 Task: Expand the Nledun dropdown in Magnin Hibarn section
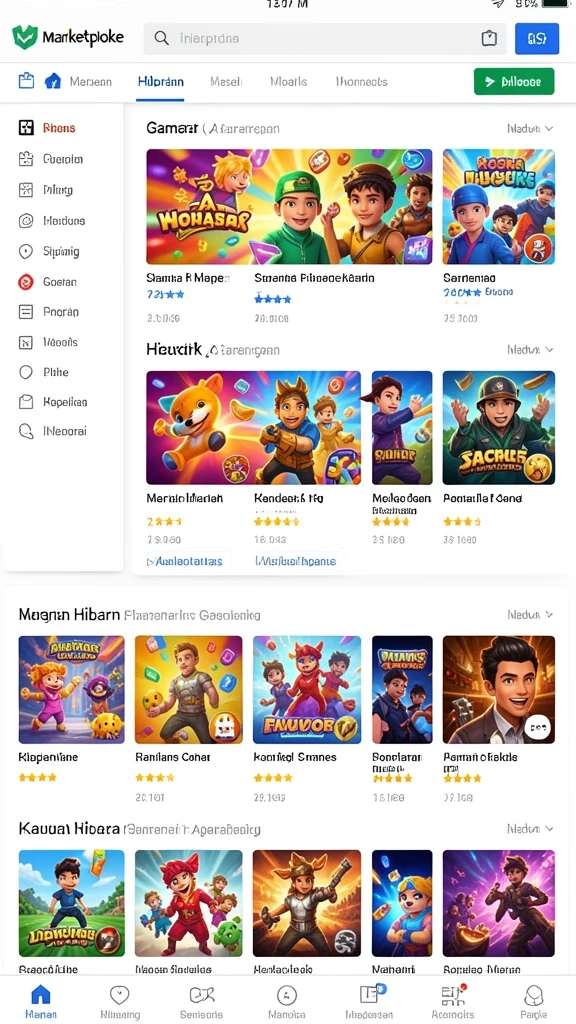(530, 615)
